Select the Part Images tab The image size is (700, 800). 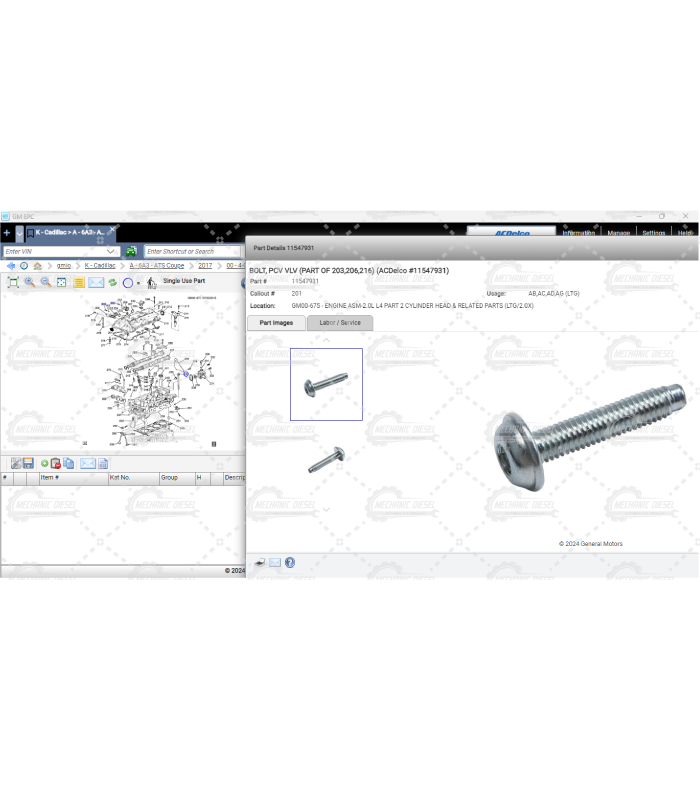276,323
